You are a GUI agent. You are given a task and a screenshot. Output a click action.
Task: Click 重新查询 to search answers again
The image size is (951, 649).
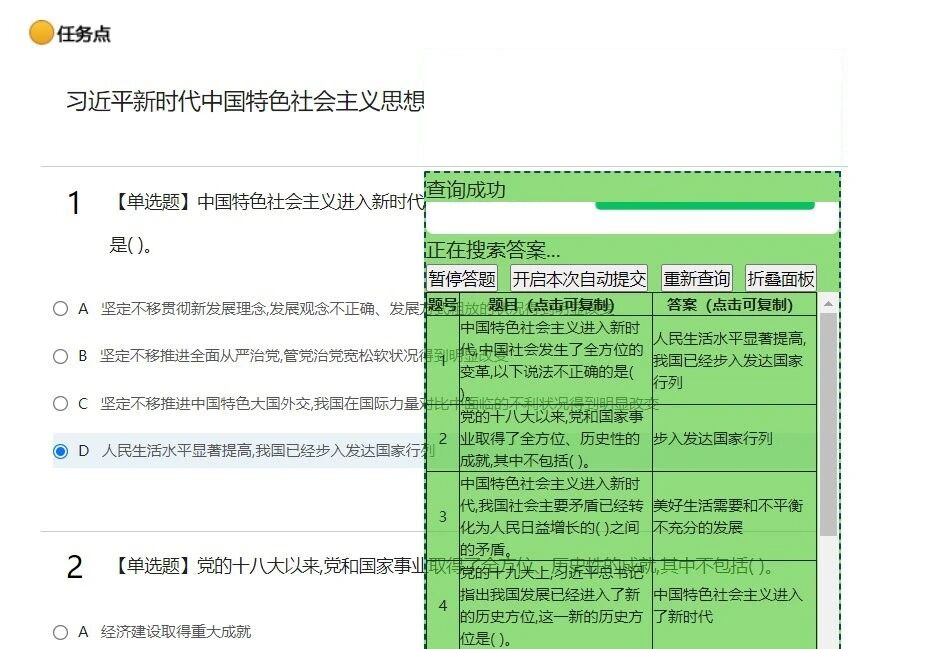pyautogui.click(x=696, y=277)
